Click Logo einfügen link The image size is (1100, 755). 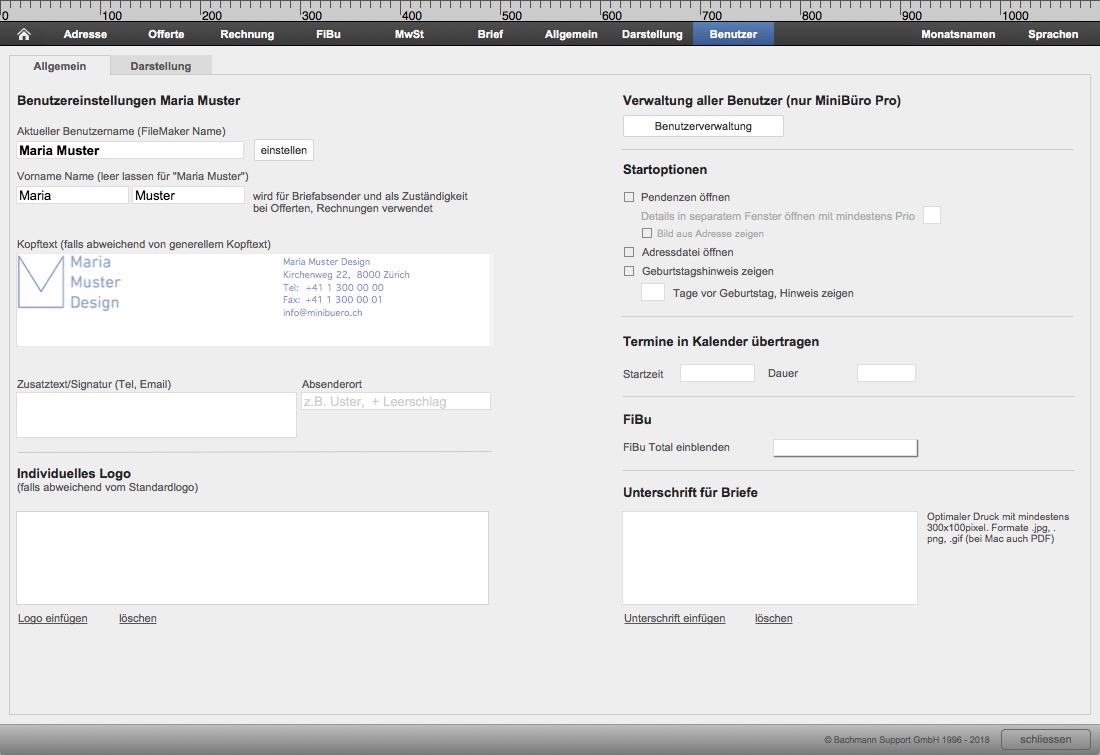(53, 618)
